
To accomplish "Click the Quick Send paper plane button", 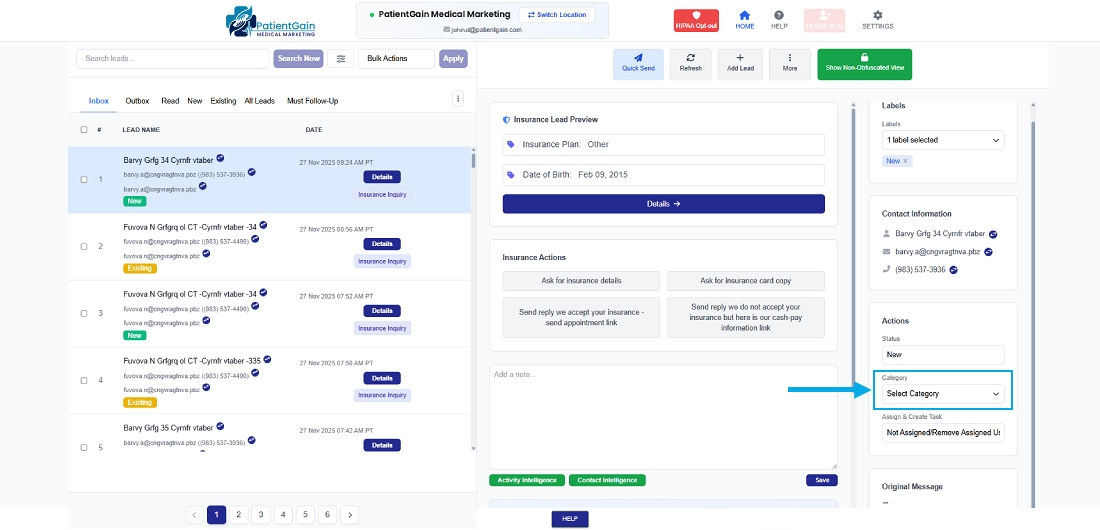I will (x=638, y=64).
